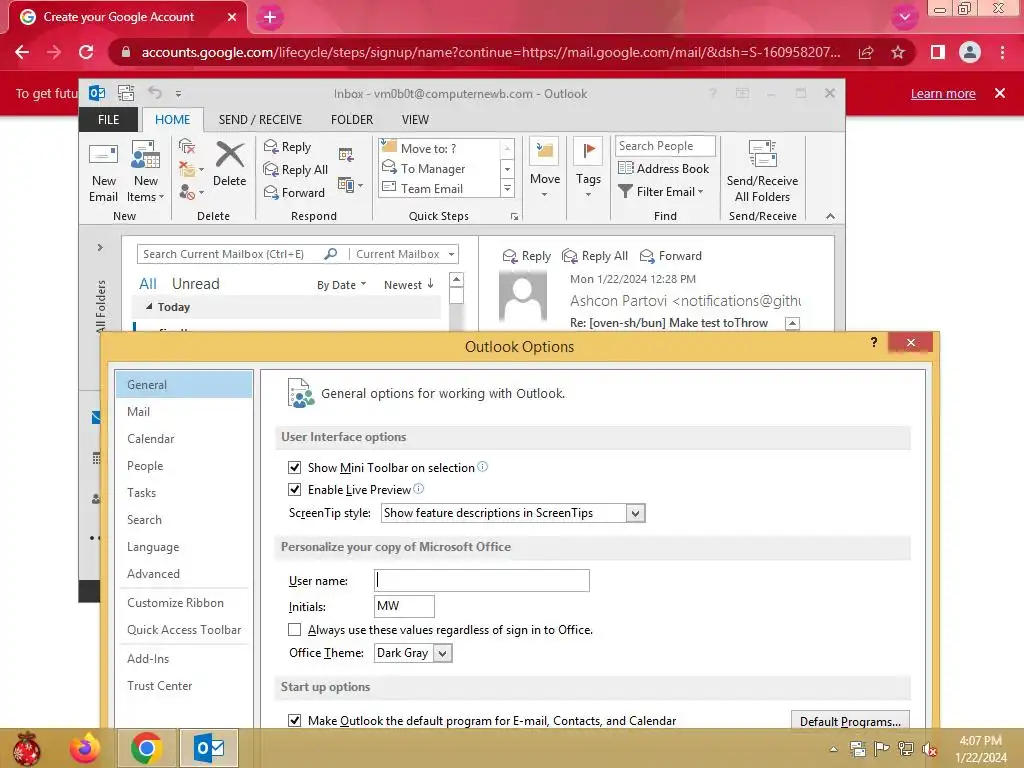Collapse the Today group

click(149, 306)
